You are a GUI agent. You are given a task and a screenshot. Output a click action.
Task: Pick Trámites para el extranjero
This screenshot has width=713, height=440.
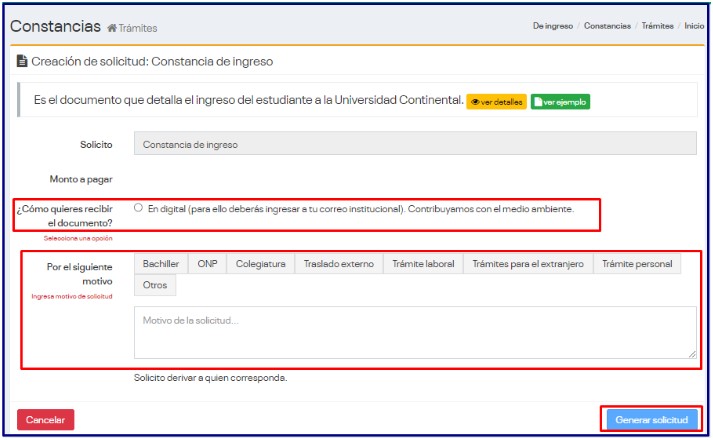tap(528, 264)
